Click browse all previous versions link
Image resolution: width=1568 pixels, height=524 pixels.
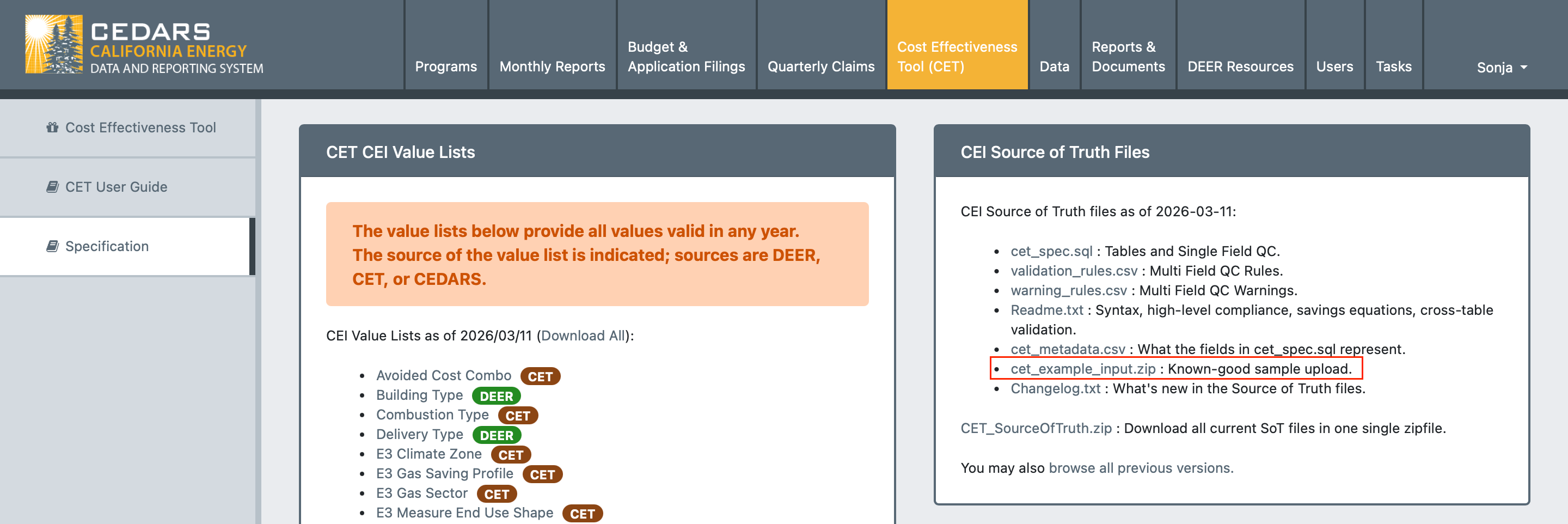(x=1140, y=467)
